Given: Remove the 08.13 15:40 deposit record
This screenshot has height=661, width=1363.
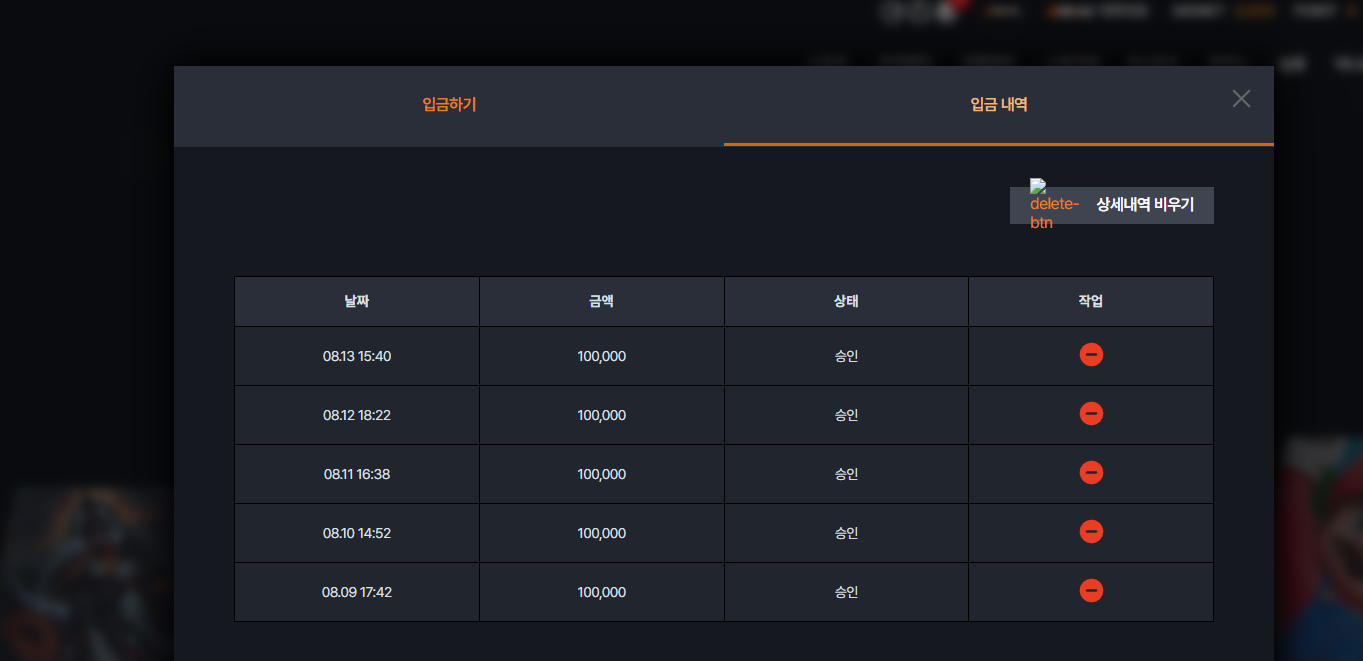Looking at the screenshot, I should click(x=1091, y=355).
